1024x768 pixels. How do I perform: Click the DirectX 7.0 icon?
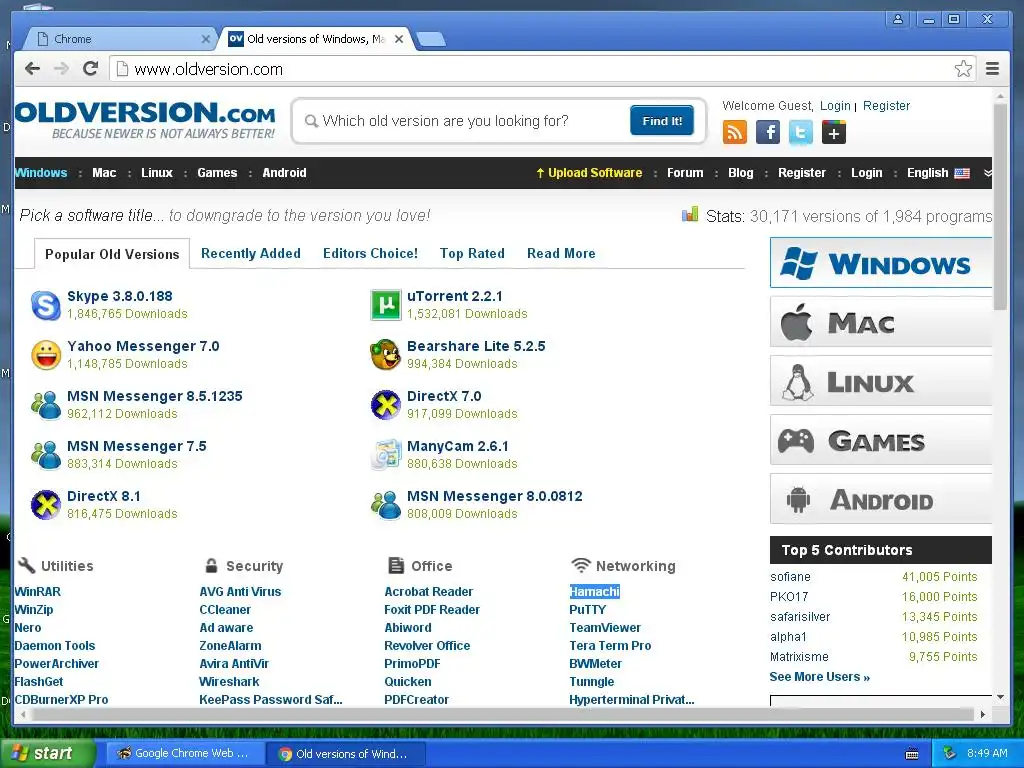click(386, 406)
